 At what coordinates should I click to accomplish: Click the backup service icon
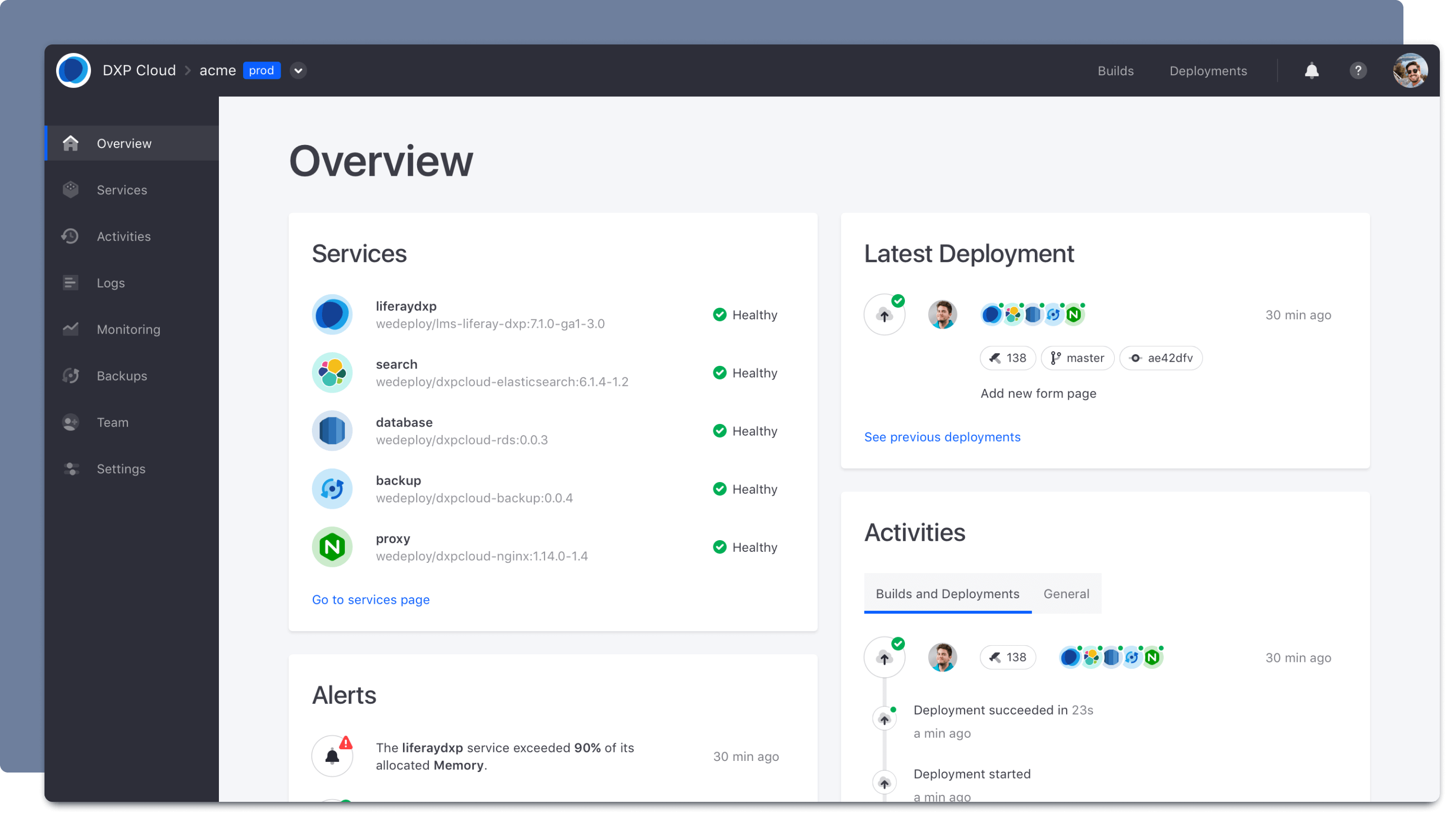(x=332, y=489)
